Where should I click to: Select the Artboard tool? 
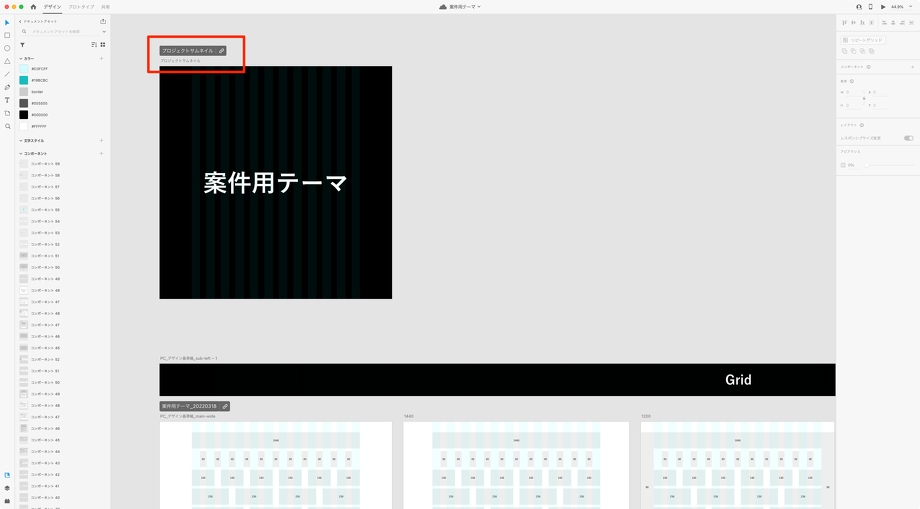click(7, 113)
